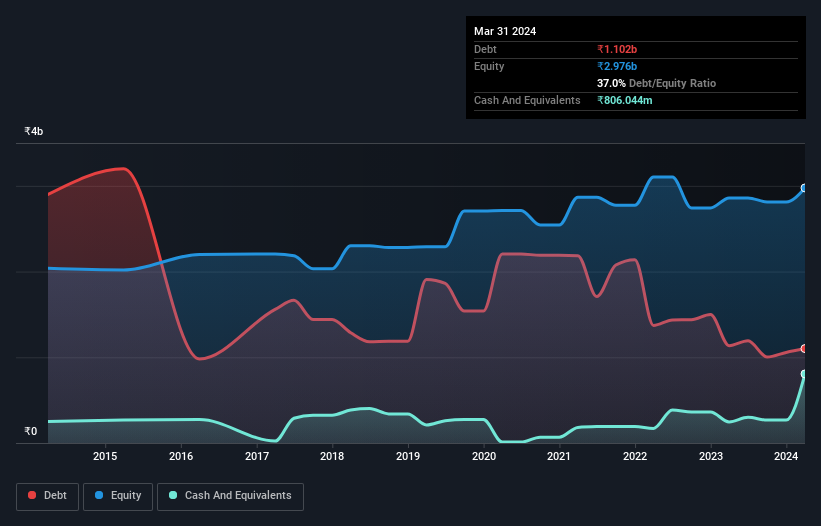Click the 2019 x-axis label
The height and width of the screenshot is (526, 821).
coord(408,456)
